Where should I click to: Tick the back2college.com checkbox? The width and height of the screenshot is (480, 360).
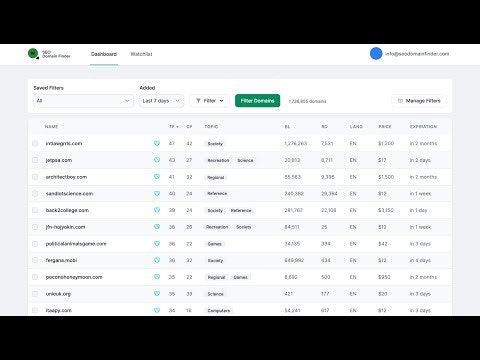point(35,210)
